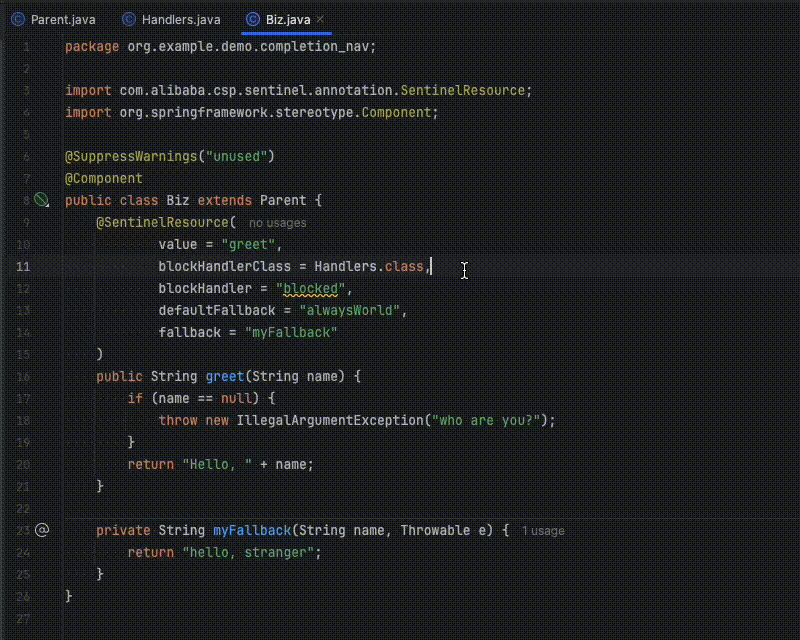Click the underlined "blocked" string
Screen dimensions: 800x640
tap(311, 288)
